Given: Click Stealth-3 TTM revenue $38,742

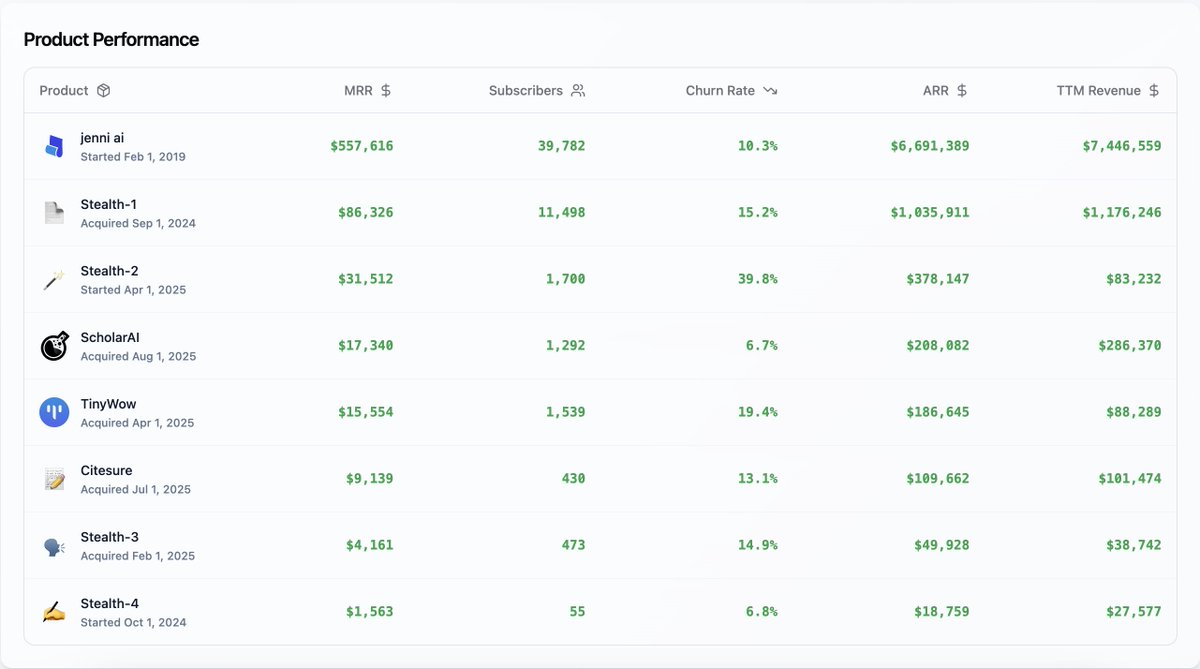Looking at the screenshot, I should pyautogui.click(x=1134, y=546).
